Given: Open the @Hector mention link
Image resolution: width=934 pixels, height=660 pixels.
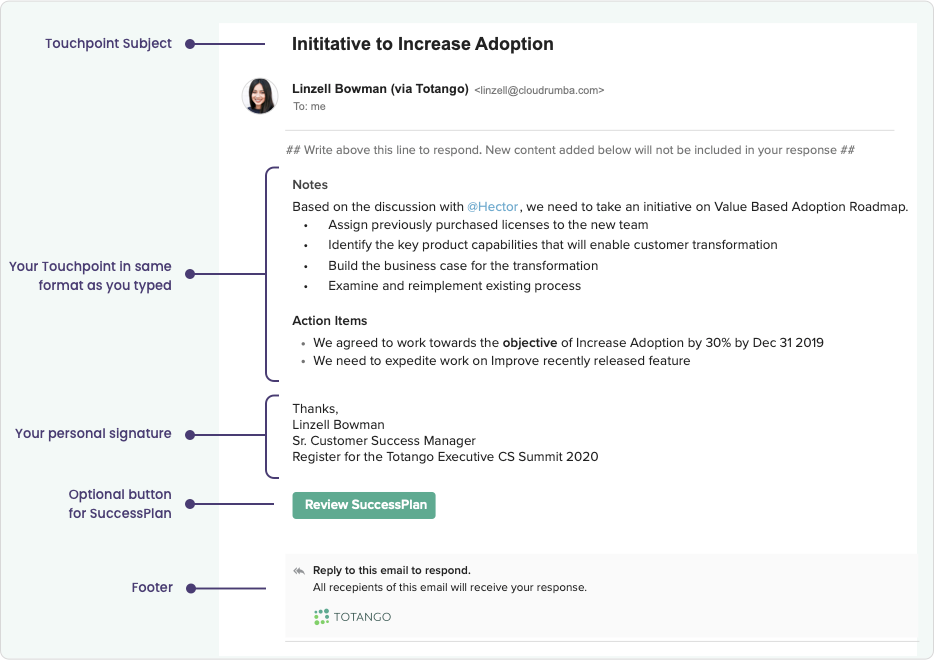Looking at the screenshot, I should [493, 207].
